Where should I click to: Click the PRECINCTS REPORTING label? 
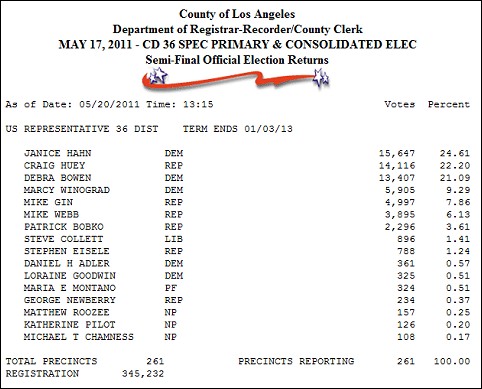296,361
